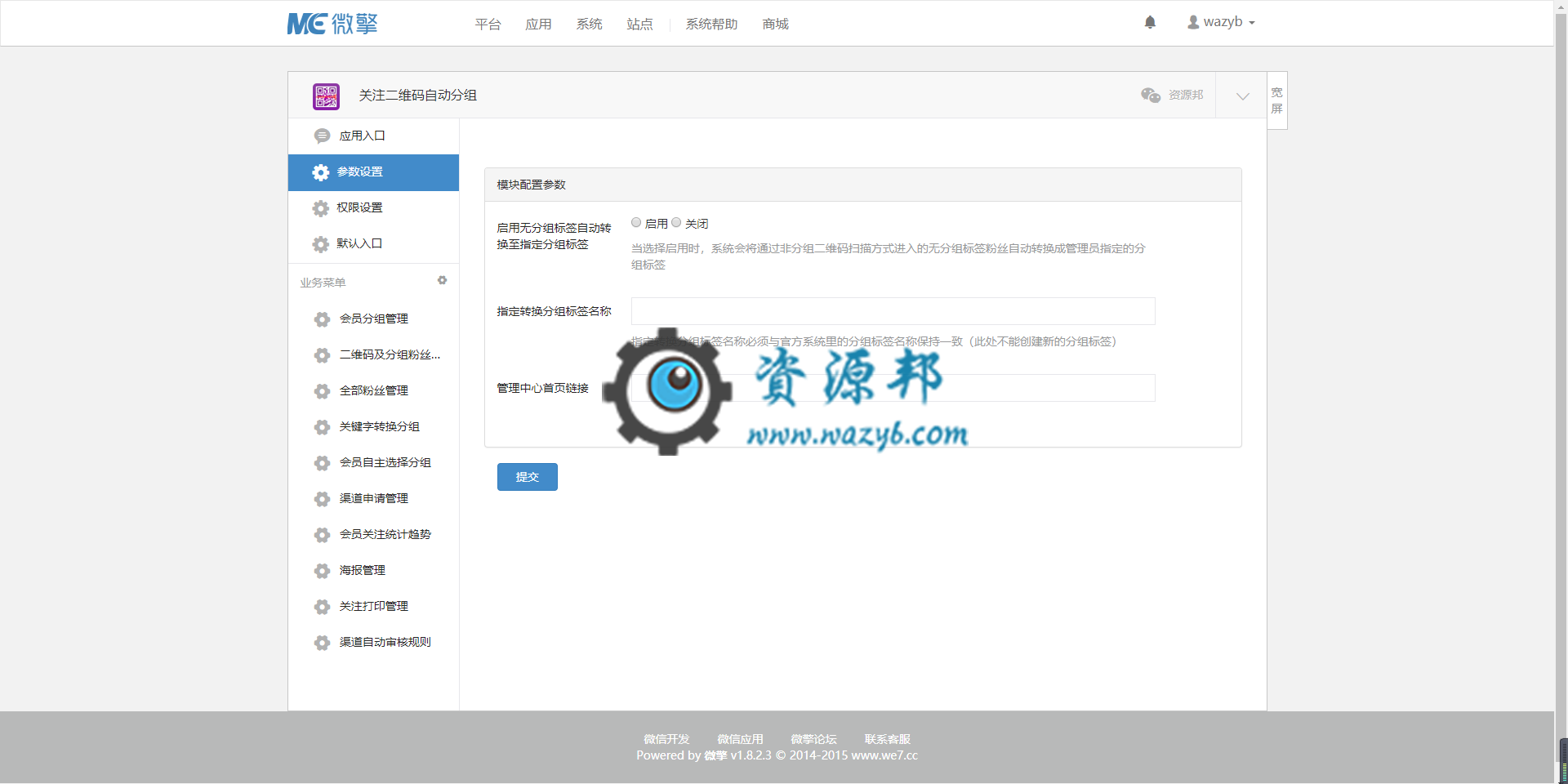This screenshot has height=784, width=1568.
Task: Open the notification bell
Action: coord(1150,22)
